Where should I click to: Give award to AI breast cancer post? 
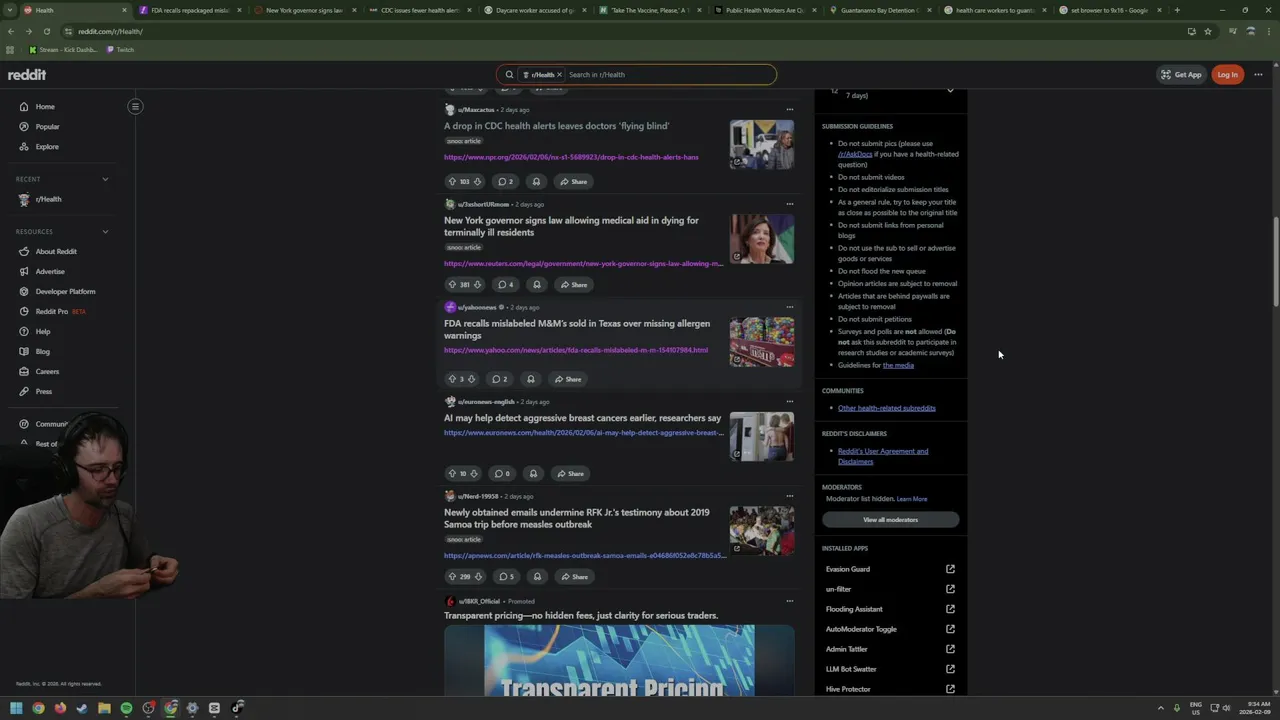(x=533, y=473)
